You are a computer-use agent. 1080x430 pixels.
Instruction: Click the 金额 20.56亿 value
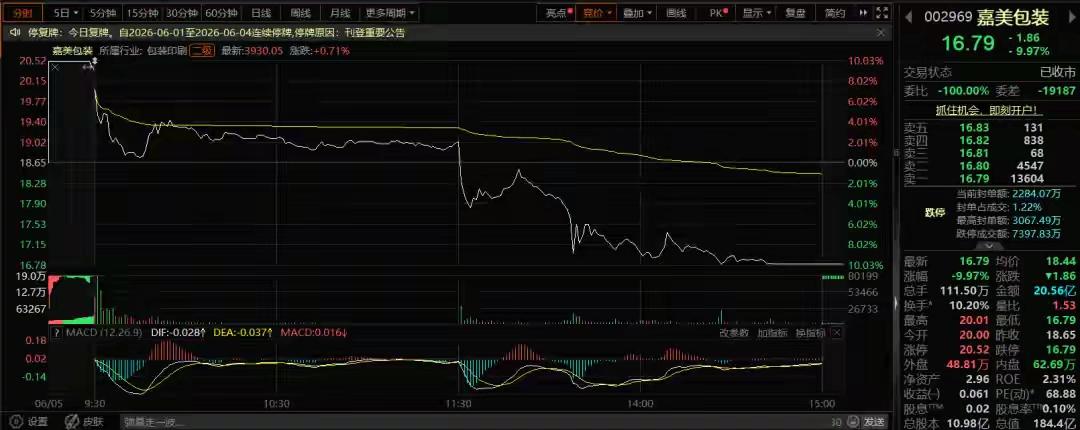click(x=1057, y=291)
